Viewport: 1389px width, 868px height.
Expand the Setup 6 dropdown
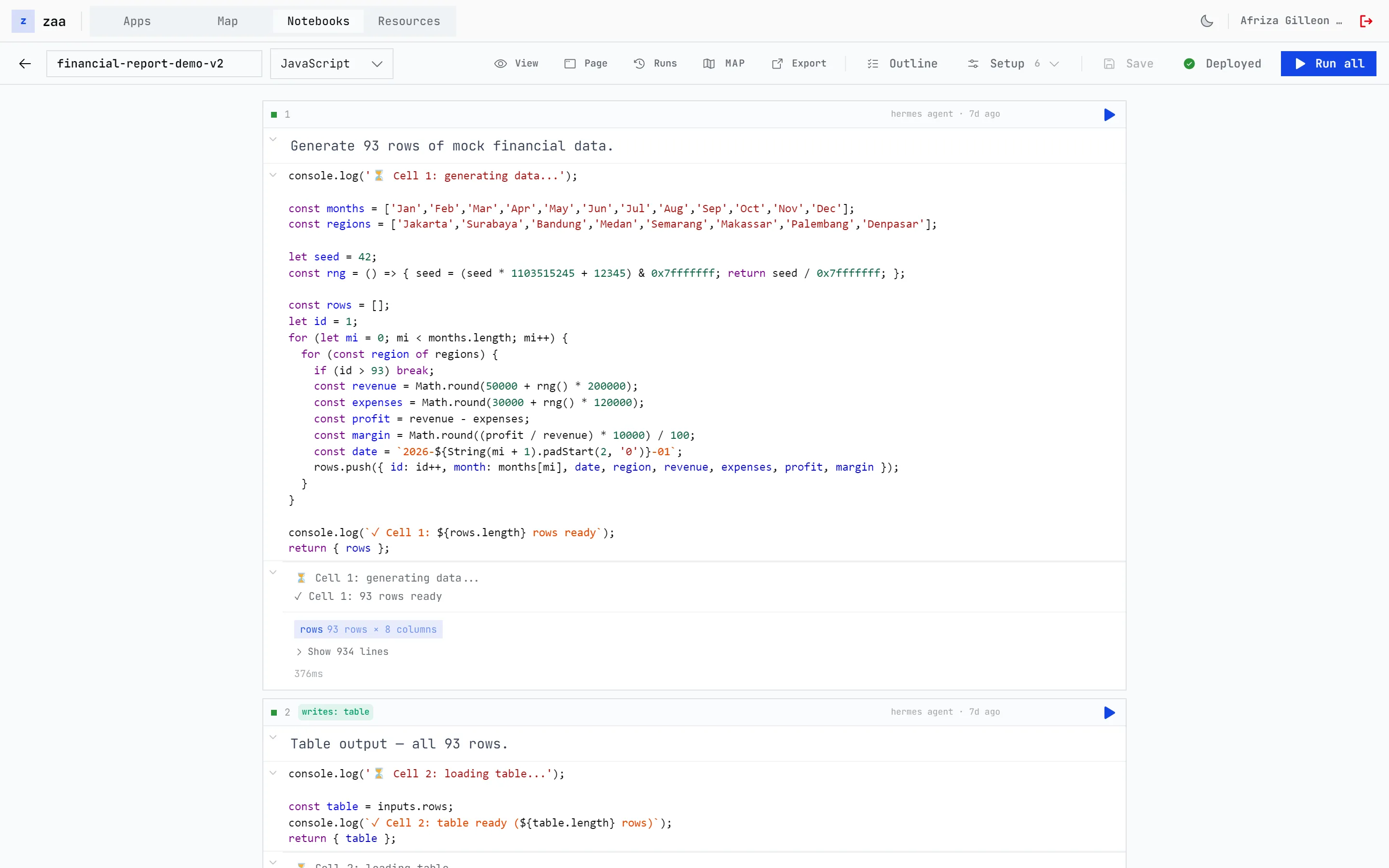click(x=1013, y=64)
